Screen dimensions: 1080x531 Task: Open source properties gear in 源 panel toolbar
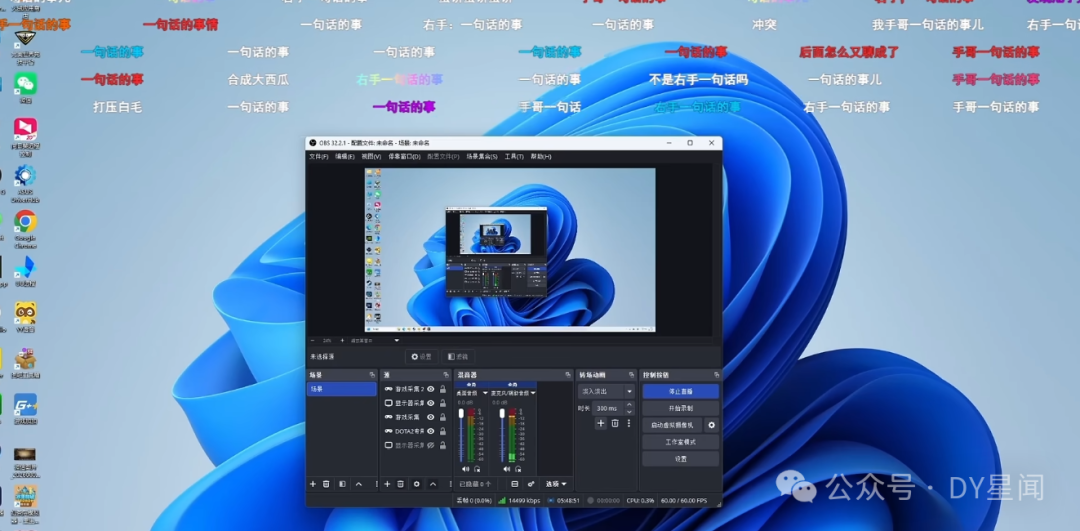(x=416, y=484)
